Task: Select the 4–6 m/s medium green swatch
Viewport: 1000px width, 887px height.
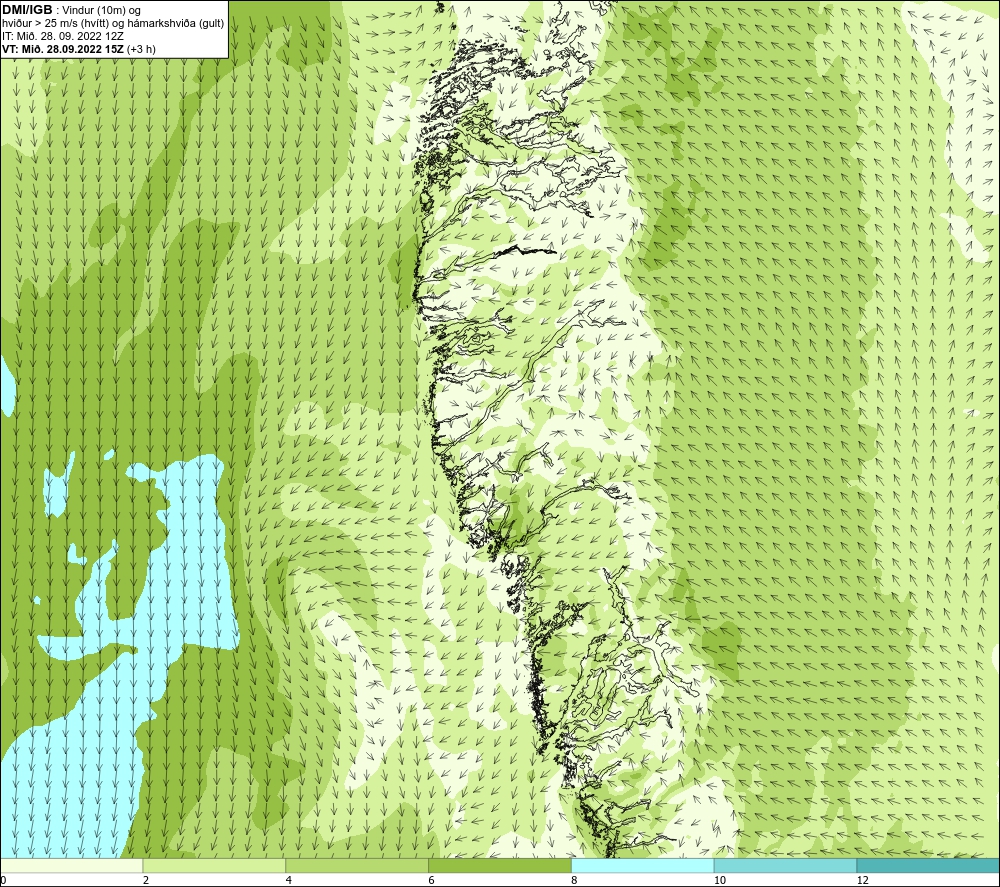Action: [x=357, y=866]
